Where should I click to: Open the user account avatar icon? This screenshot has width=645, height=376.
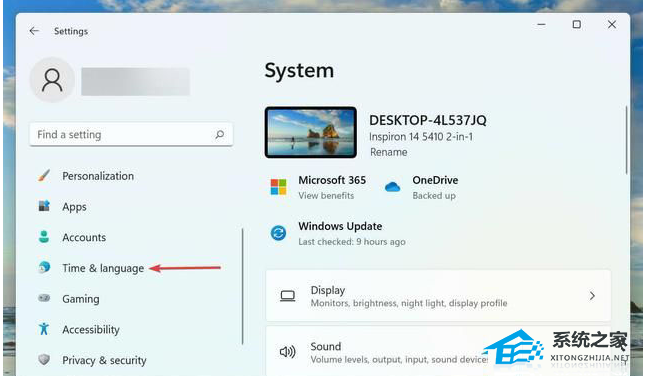pyautogui.click(x=52, y=80)
